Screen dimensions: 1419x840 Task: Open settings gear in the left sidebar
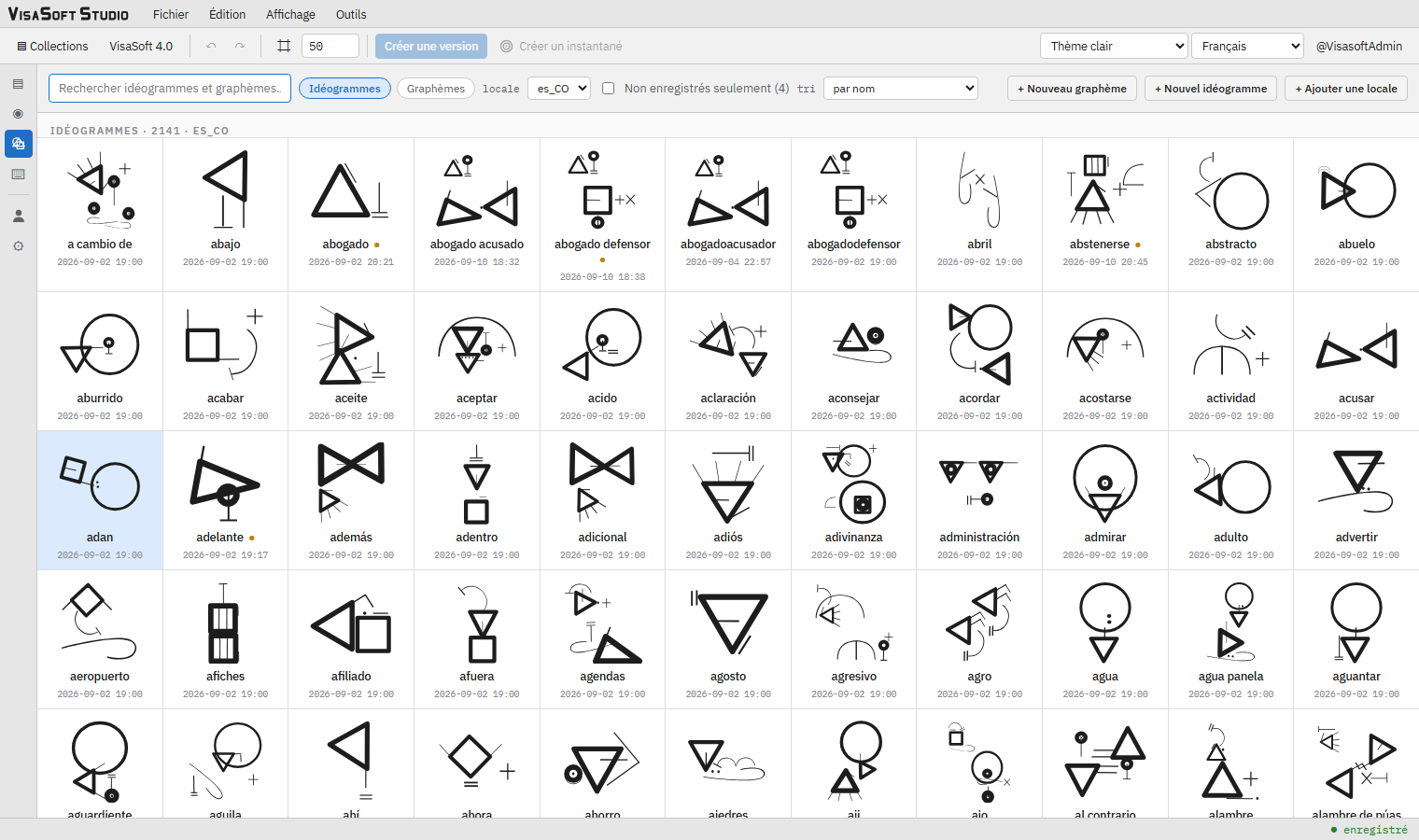[x=18, y=246]
